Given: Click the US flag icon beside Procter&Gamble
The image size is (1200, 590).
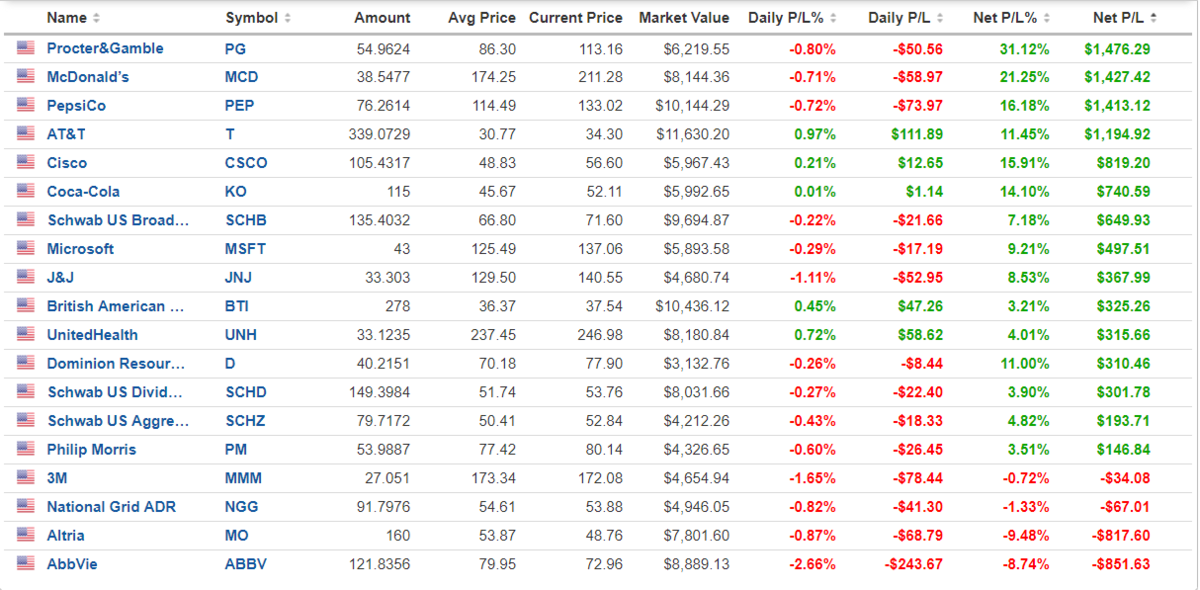Looking at the screenshot, I should pyautogui.click(x=25, y=48).
